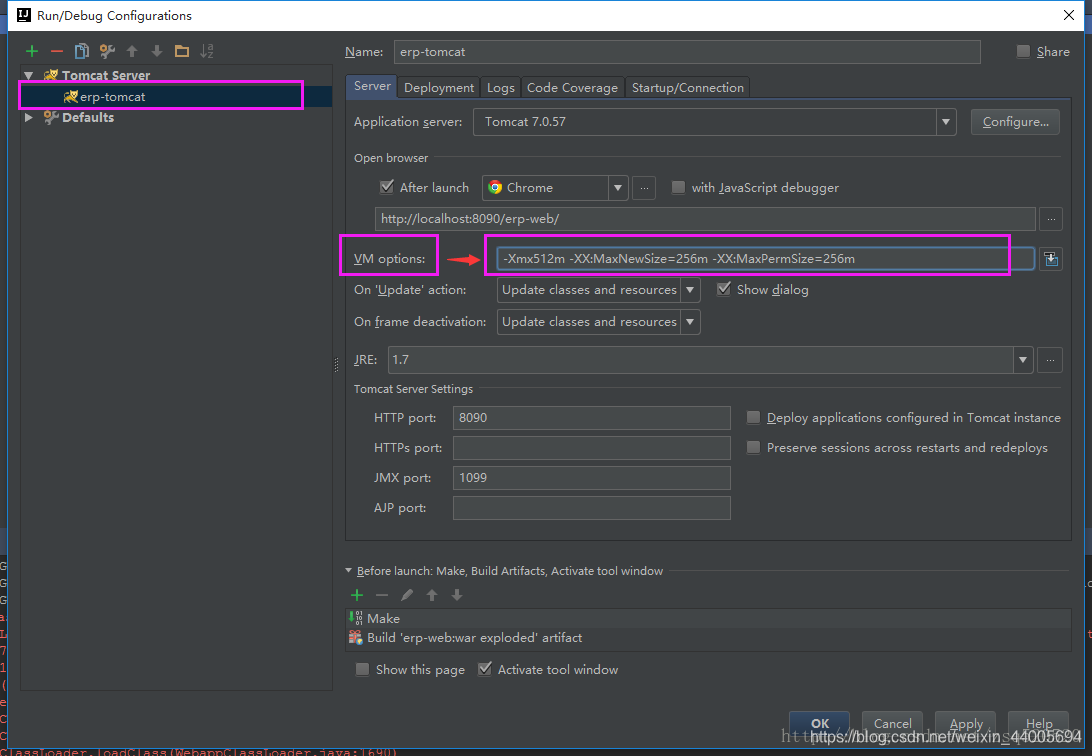The width and height of the screenshot is (1092, 756).
Task: Edit defaults with the wrench icon
Action: [x=107, y=51]
